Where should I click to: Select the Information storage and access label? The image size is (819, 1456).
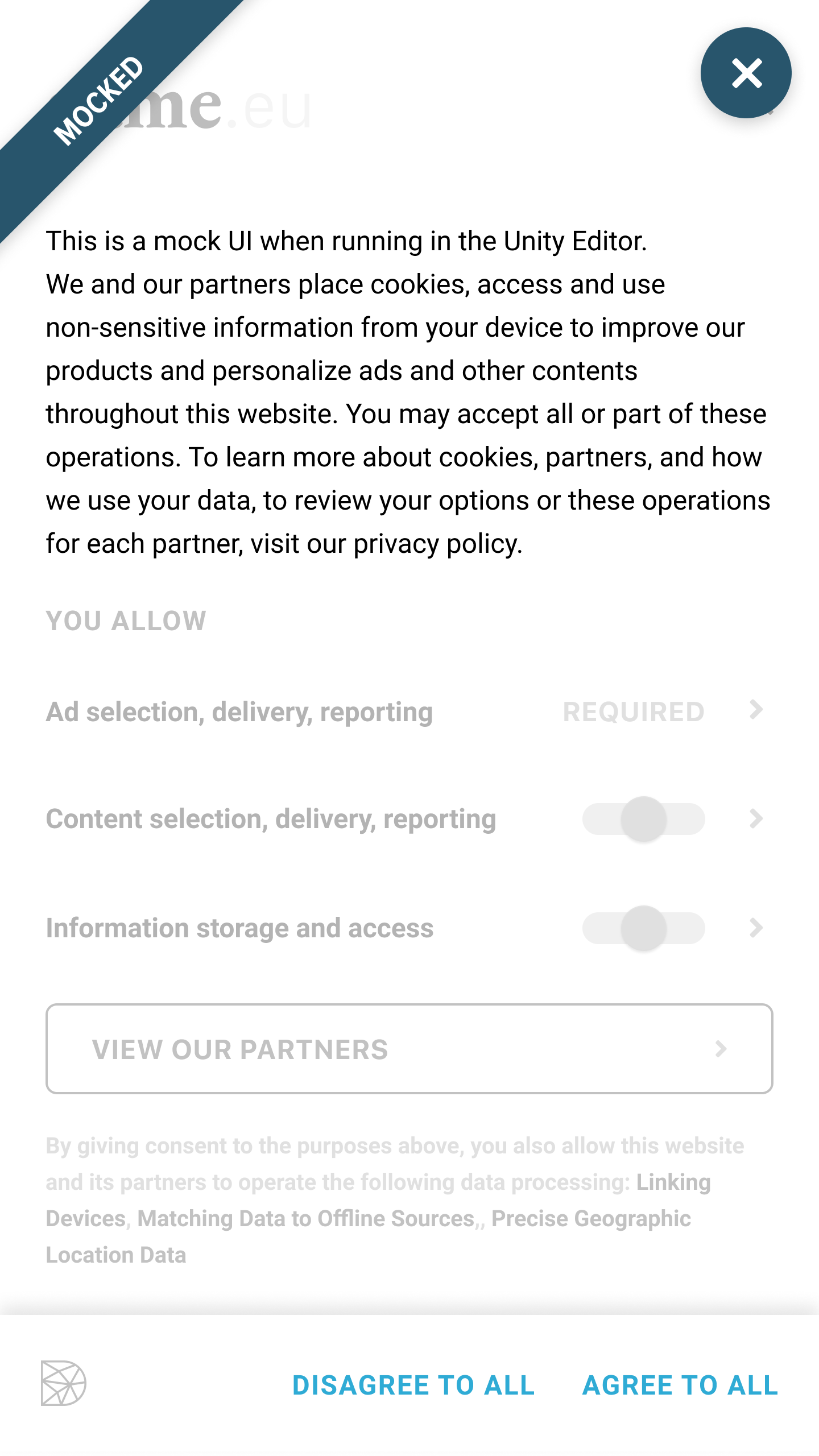(239, 928)
